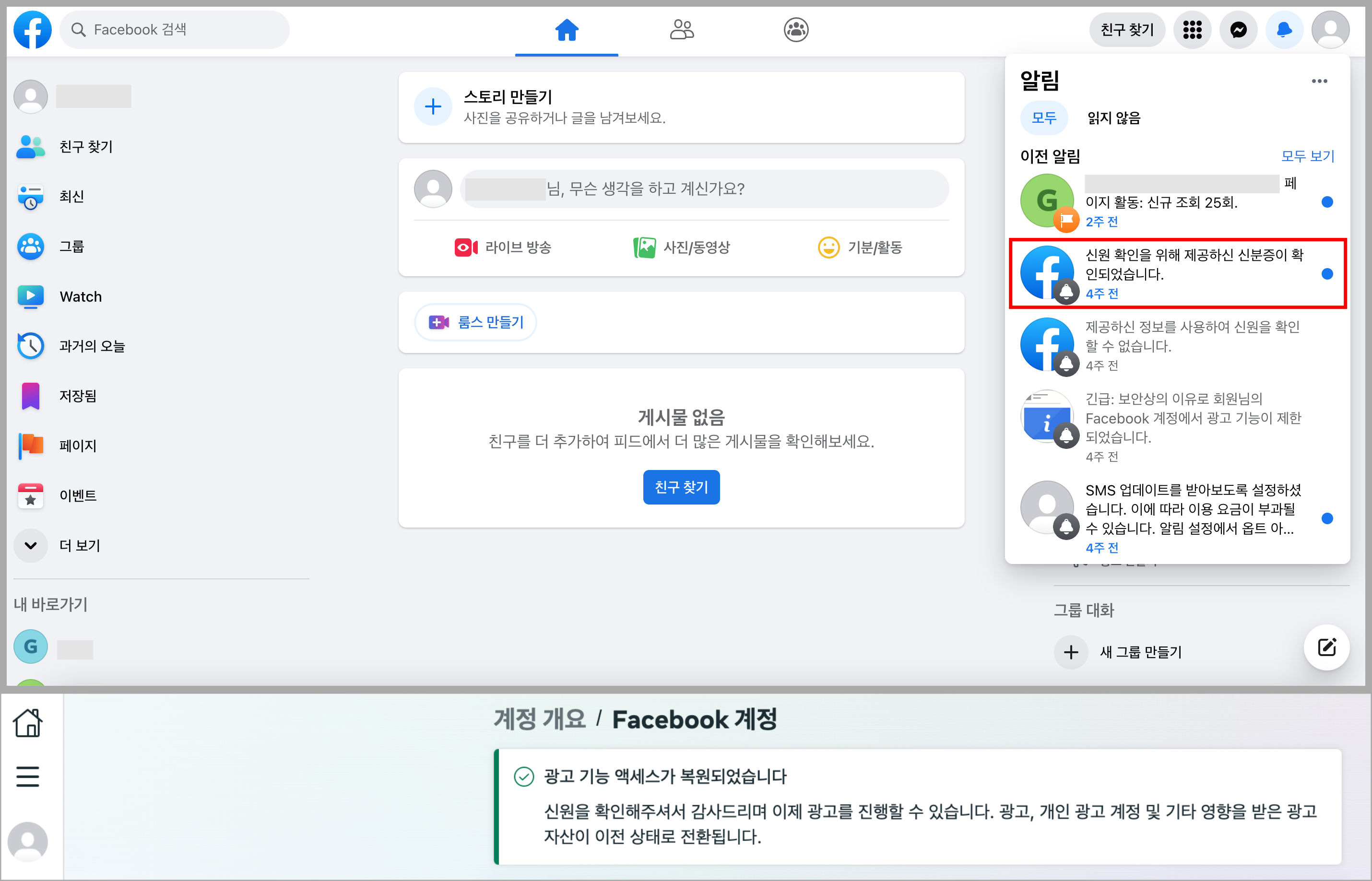Open the hamburger menu in bottom panel
1372x881 pixels.
click(27, 776)
